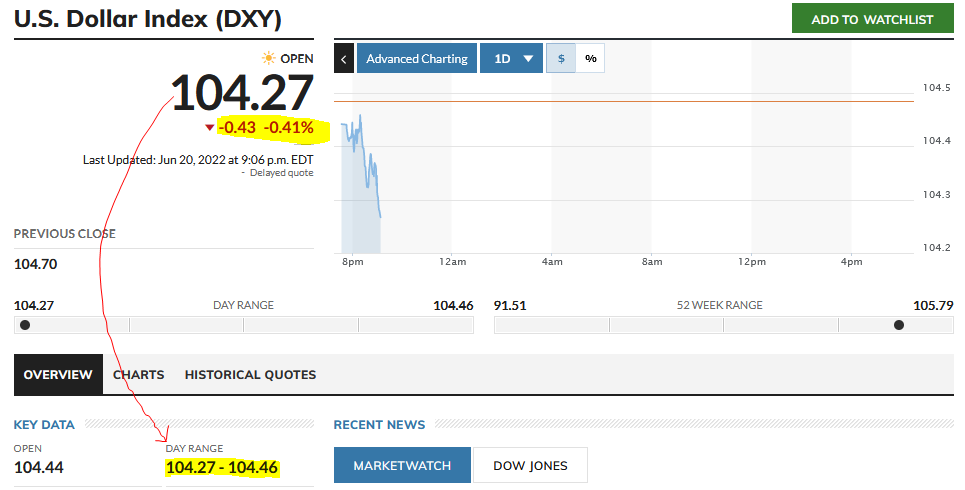
Task: Select the OVERVIEW tab
Action: 58,374
